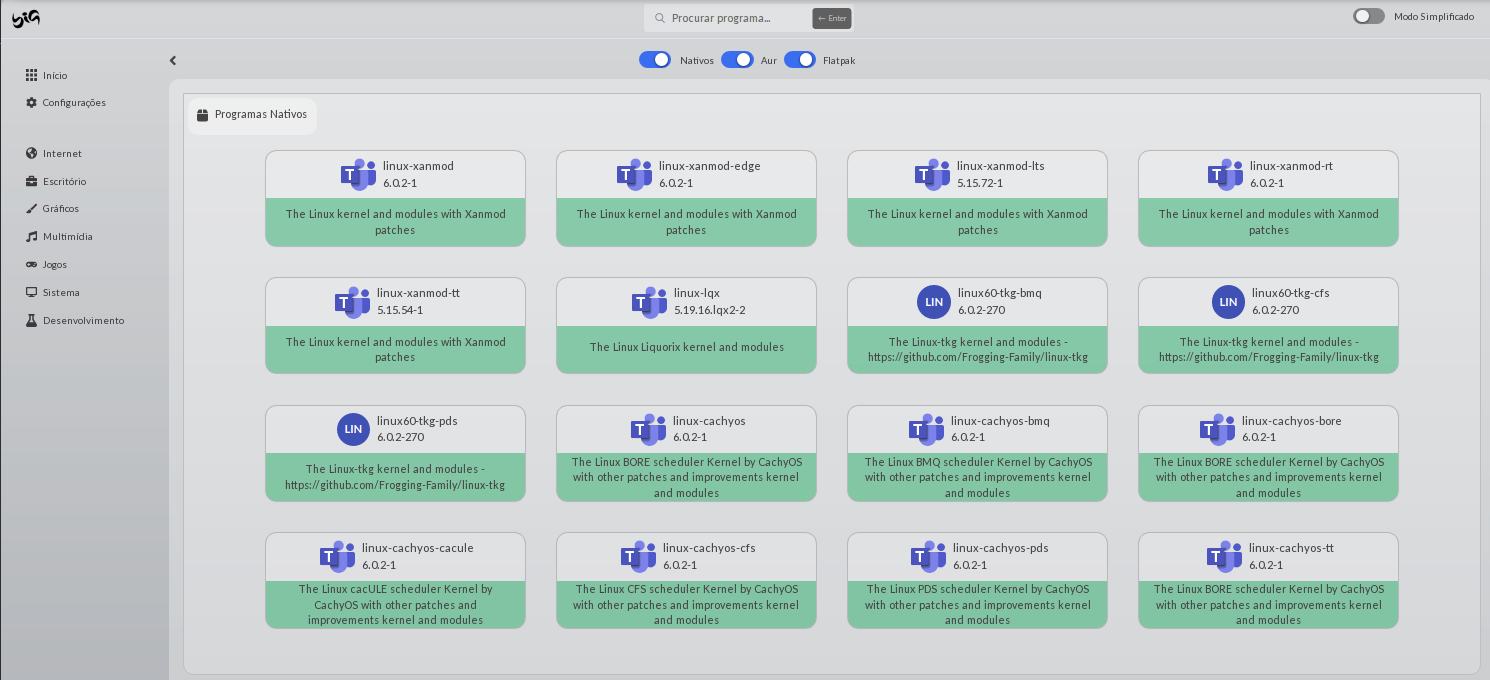Click the linux-xanmod-rt package icon
This screenshot has height=680, width=1490.
(1225, 174)
